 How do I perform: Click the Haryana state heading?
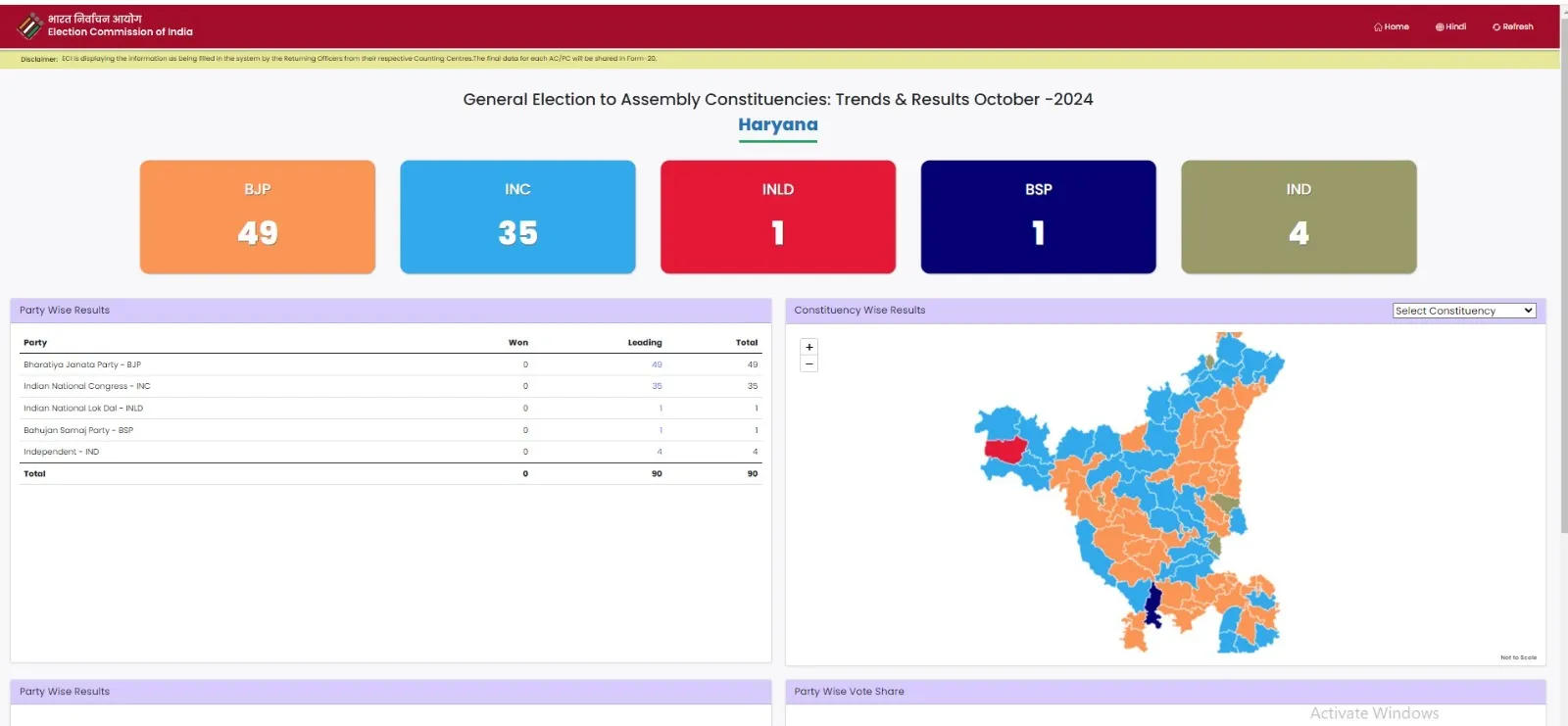tap(778, 124)
